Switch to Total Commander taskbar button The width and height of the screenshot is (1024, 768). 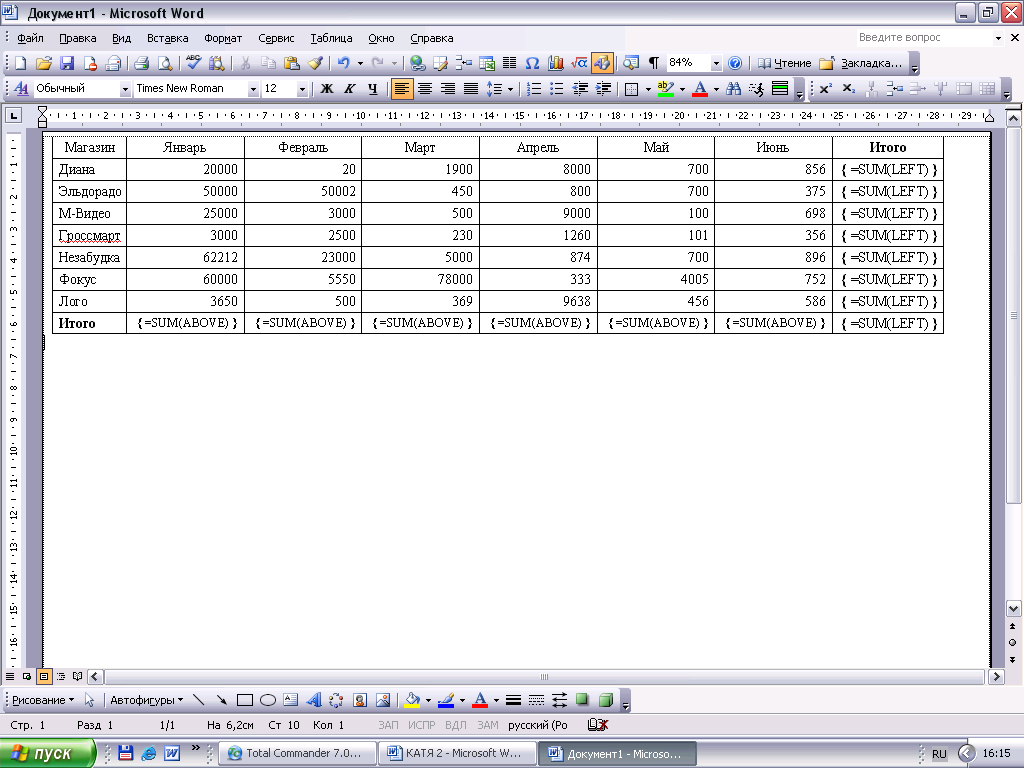pos(297,754)
